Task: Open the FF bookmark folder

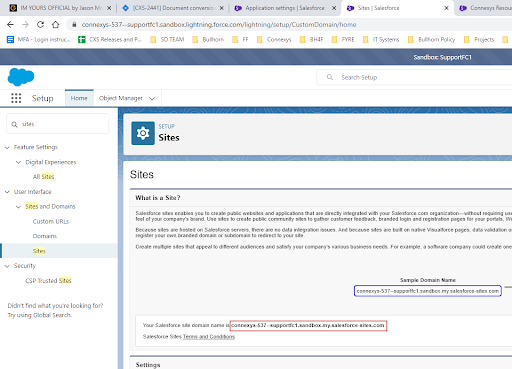Action: [x=240, y=39]
